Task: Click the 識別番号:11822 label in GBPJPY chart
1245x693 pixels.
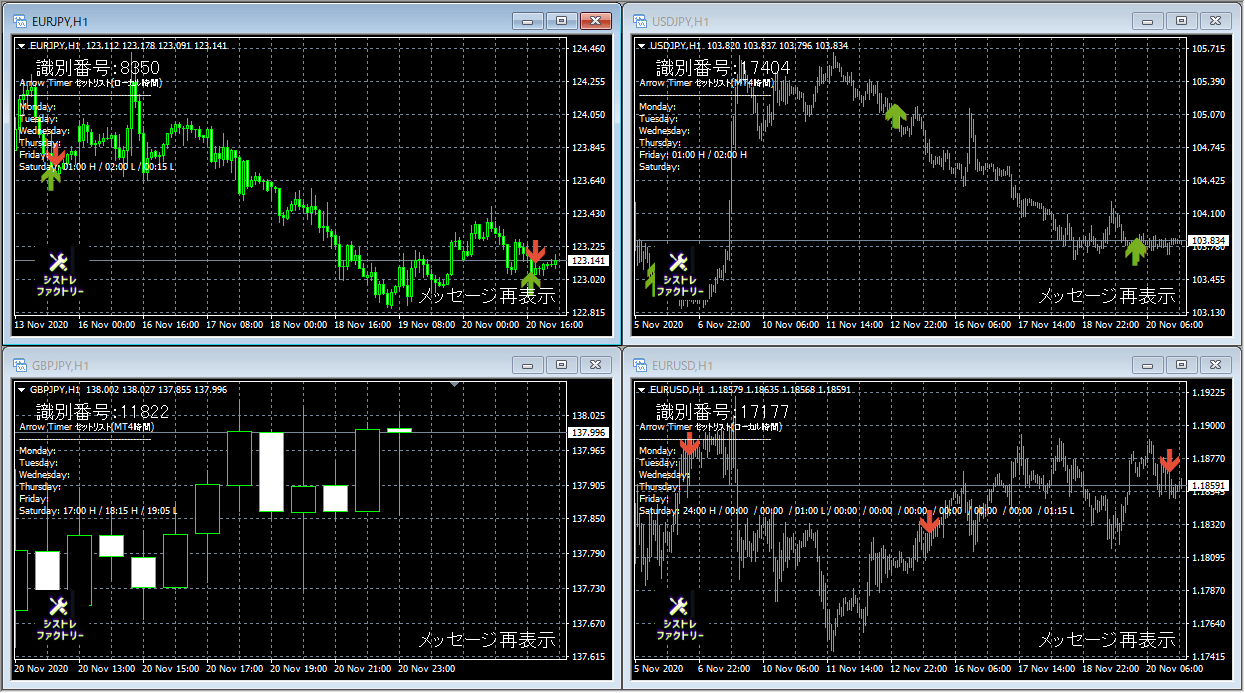Action: tap(103, 412)
